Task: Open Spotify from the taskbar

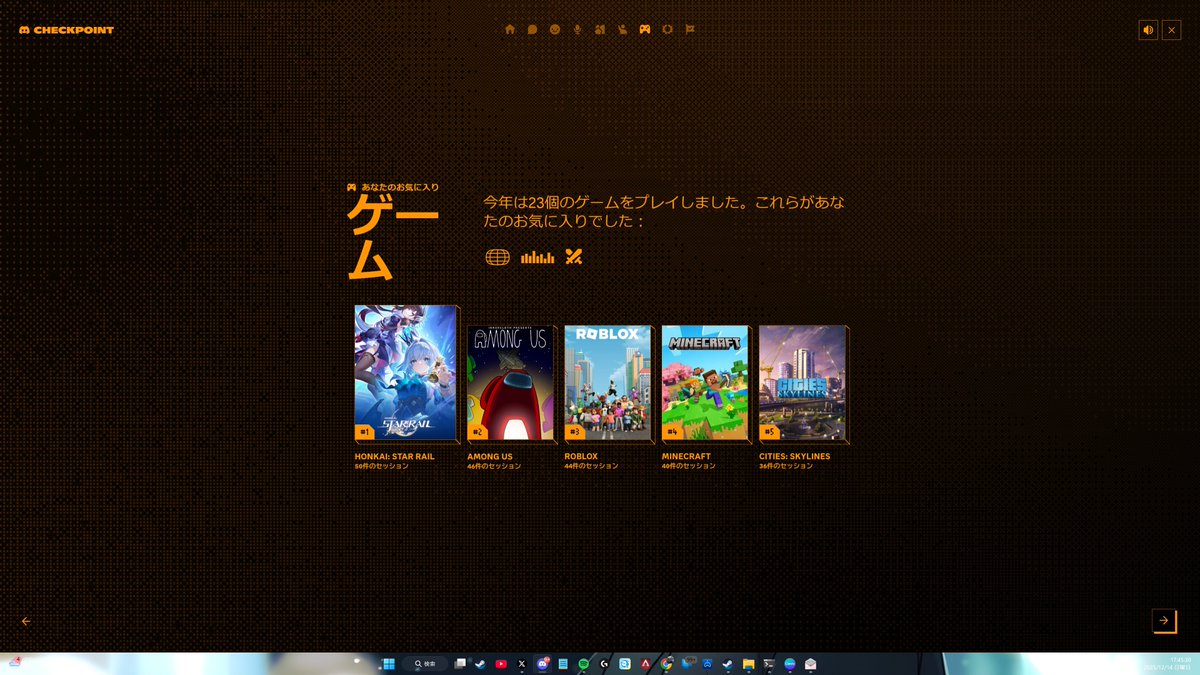Action: click(x=584, y=664)
